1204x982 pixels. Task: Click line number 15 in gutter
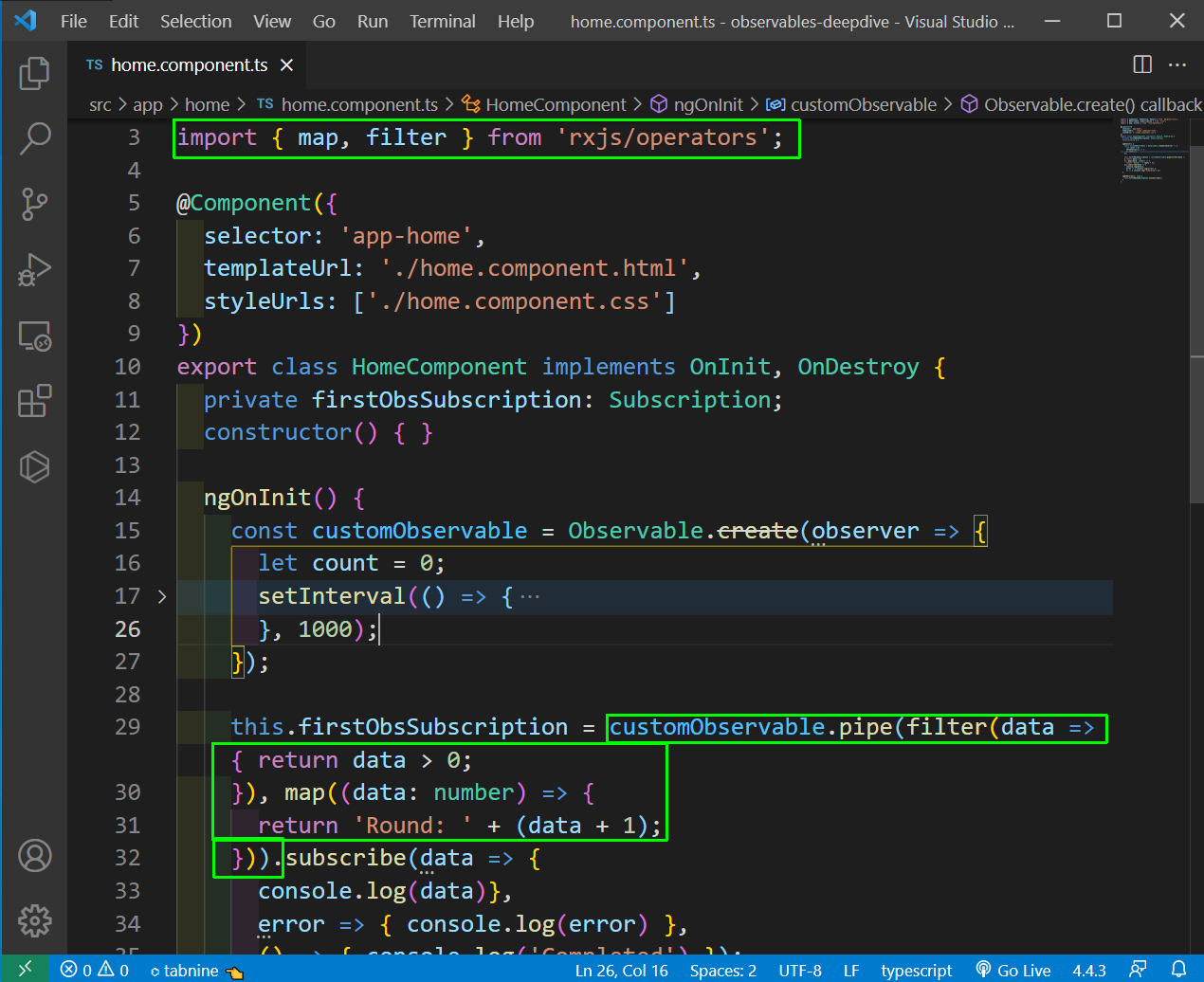click(x=127, y=531)
